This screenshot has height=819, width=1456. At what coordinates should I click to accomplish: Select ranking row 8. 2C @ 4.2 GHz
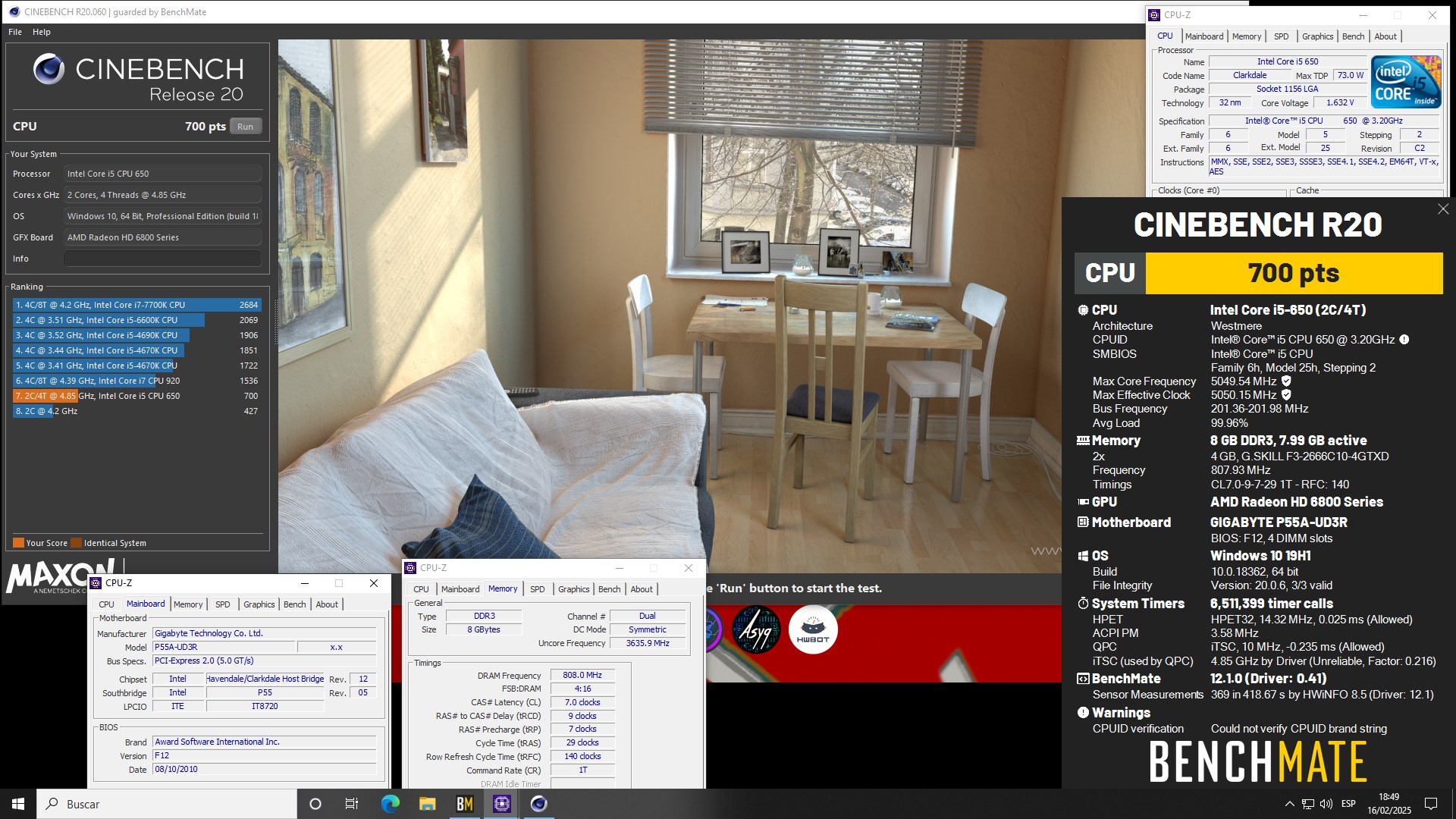pyautogui.click(x=137, y=411)
